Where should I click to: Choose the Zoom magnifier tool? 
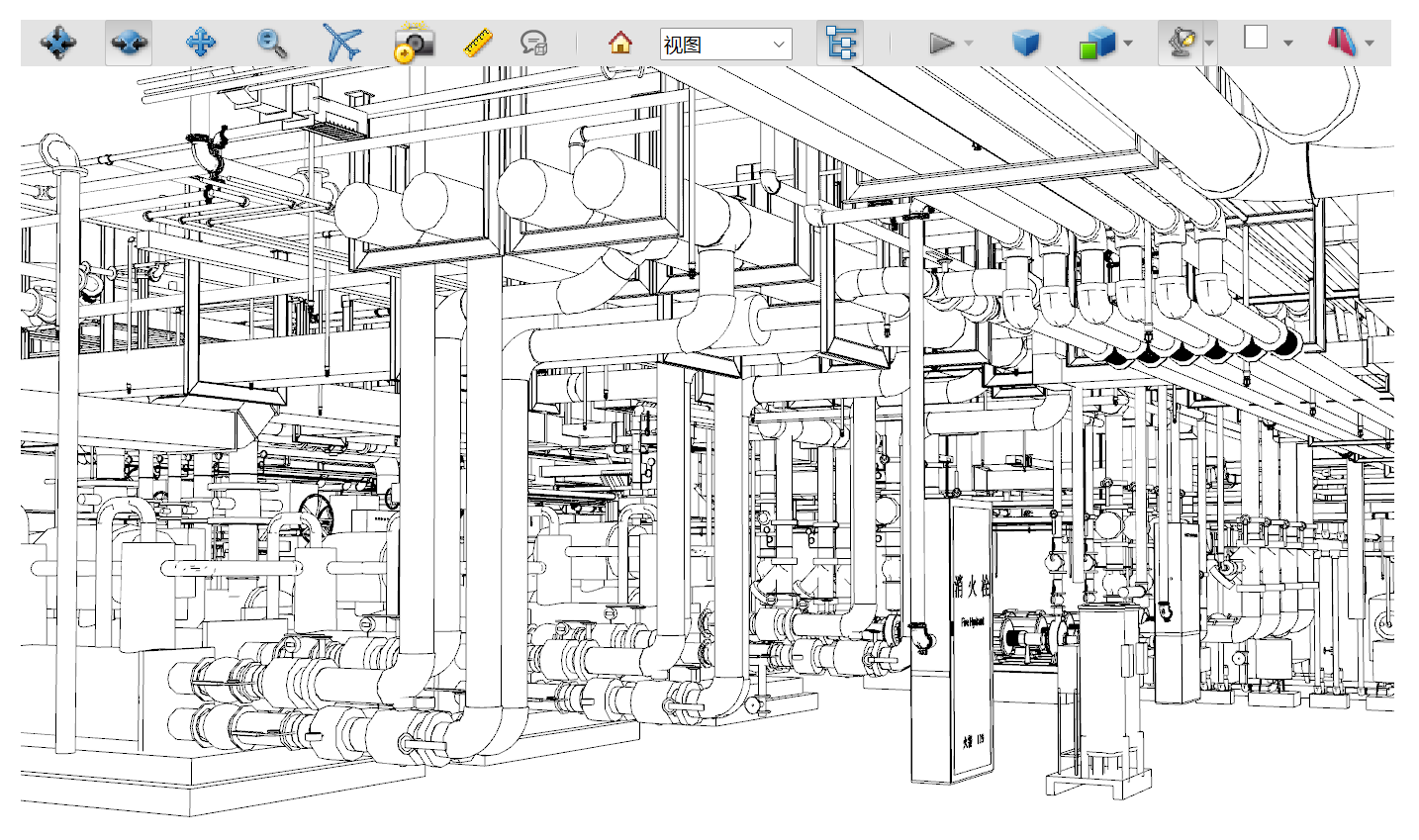click(272, 44)
